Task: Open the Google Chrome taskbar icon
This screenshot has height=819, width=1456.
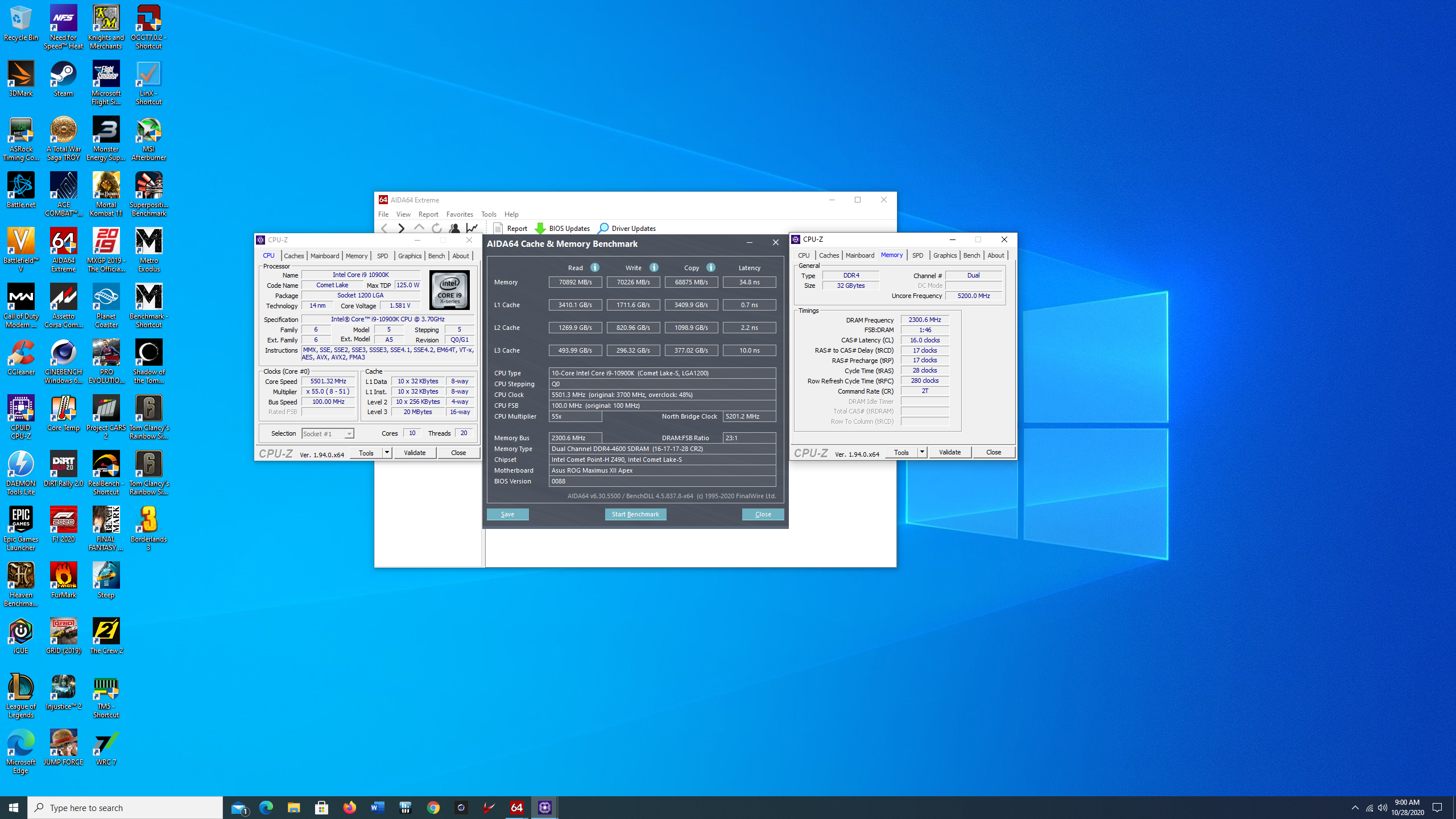Action: coord(433,808)
